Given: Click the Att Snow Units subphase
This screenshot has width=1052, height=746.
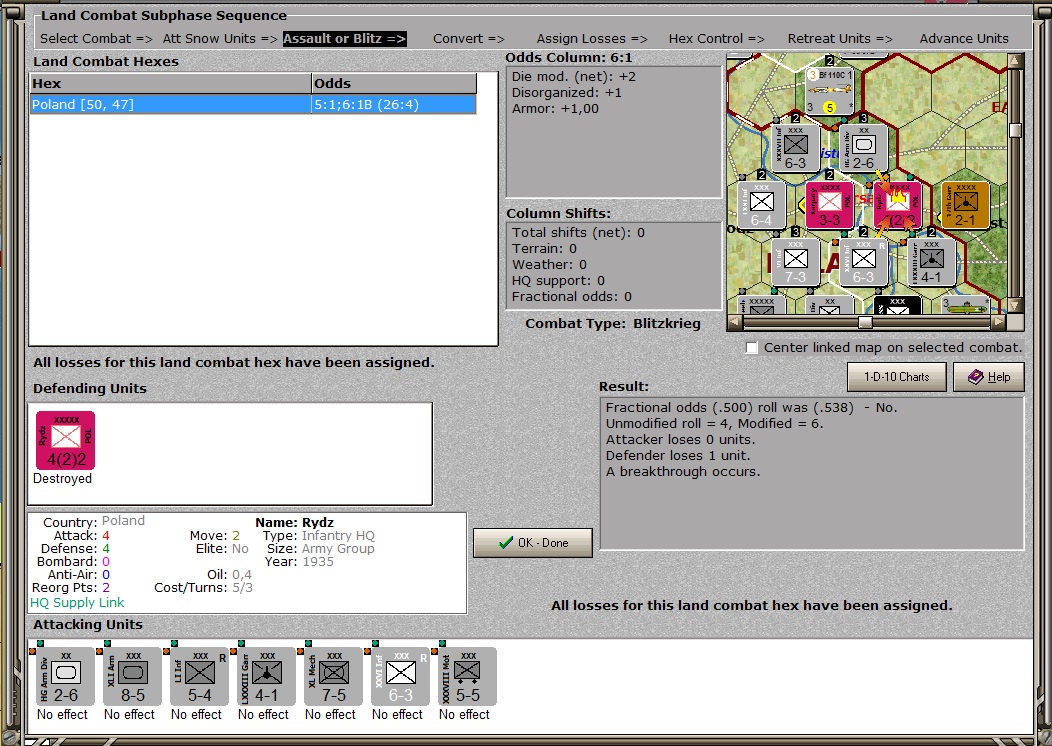Looking at the screenshot, I should [x=220, y=39].
